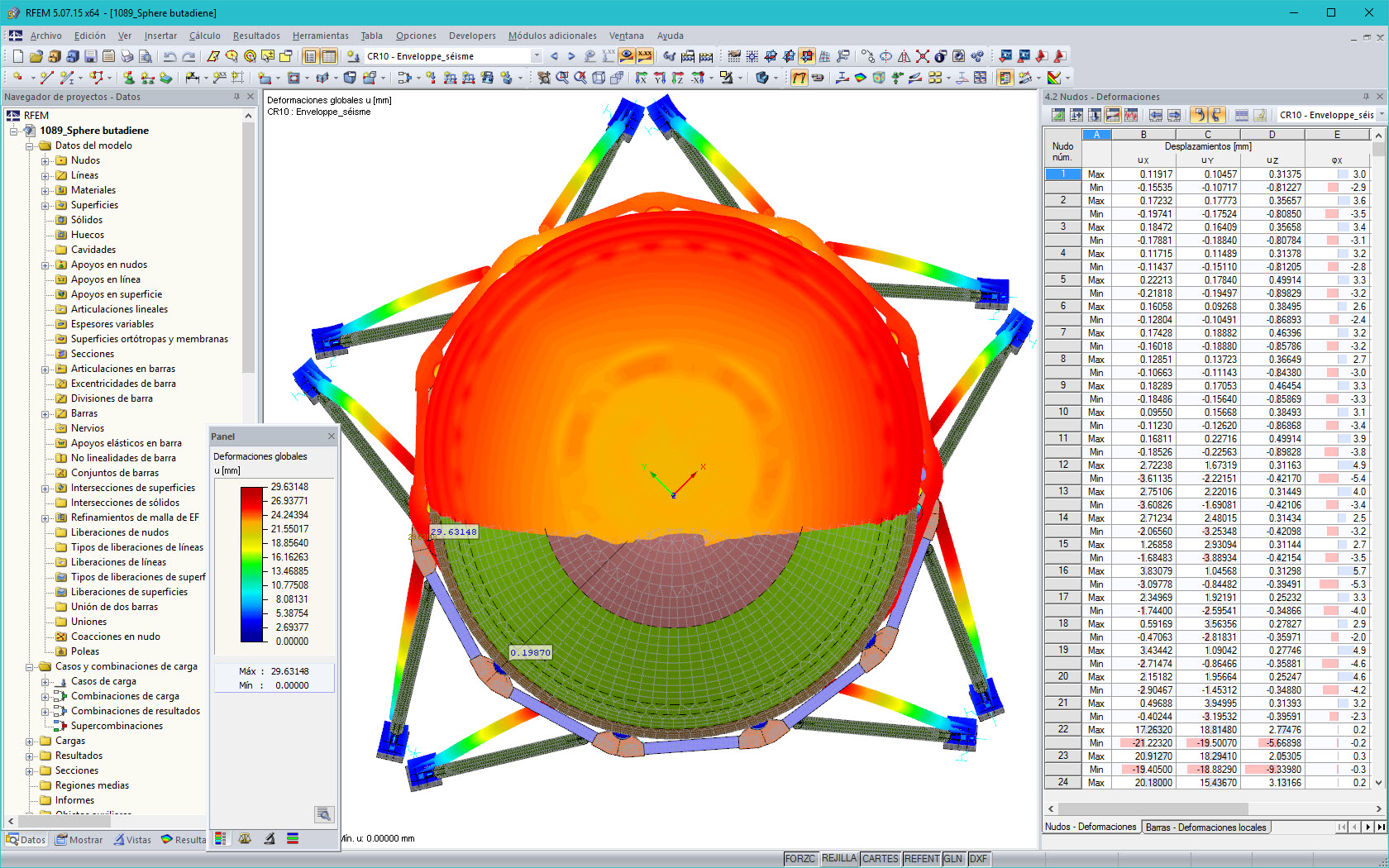This screenshot has width=1389, height=868.
Task: Select the previous load case arrow icon
Action: coord(552,55)
